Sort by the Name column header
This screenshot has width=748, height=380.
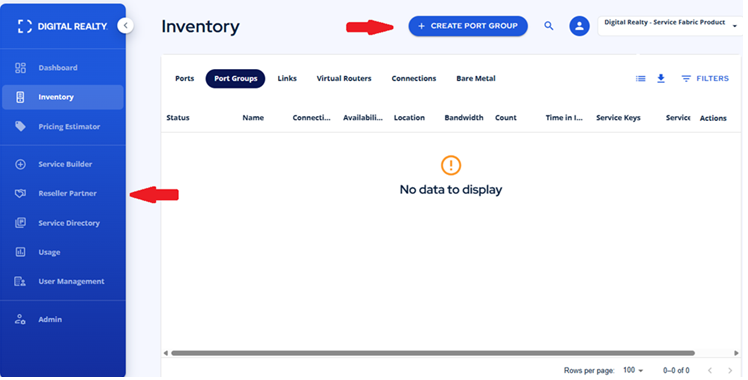[x=253, y=118]
